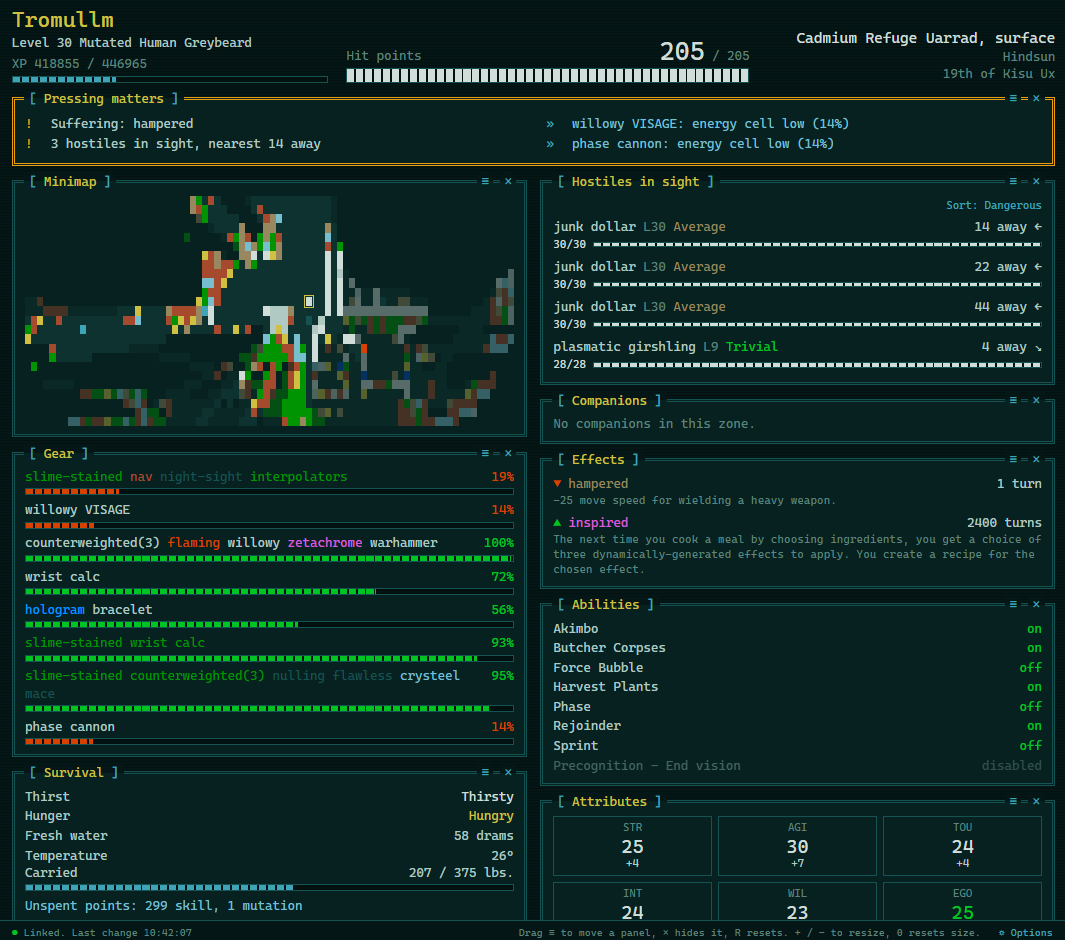Click the XP progress bar under the level
The image size is (1065, 940).
click(170, 79)
